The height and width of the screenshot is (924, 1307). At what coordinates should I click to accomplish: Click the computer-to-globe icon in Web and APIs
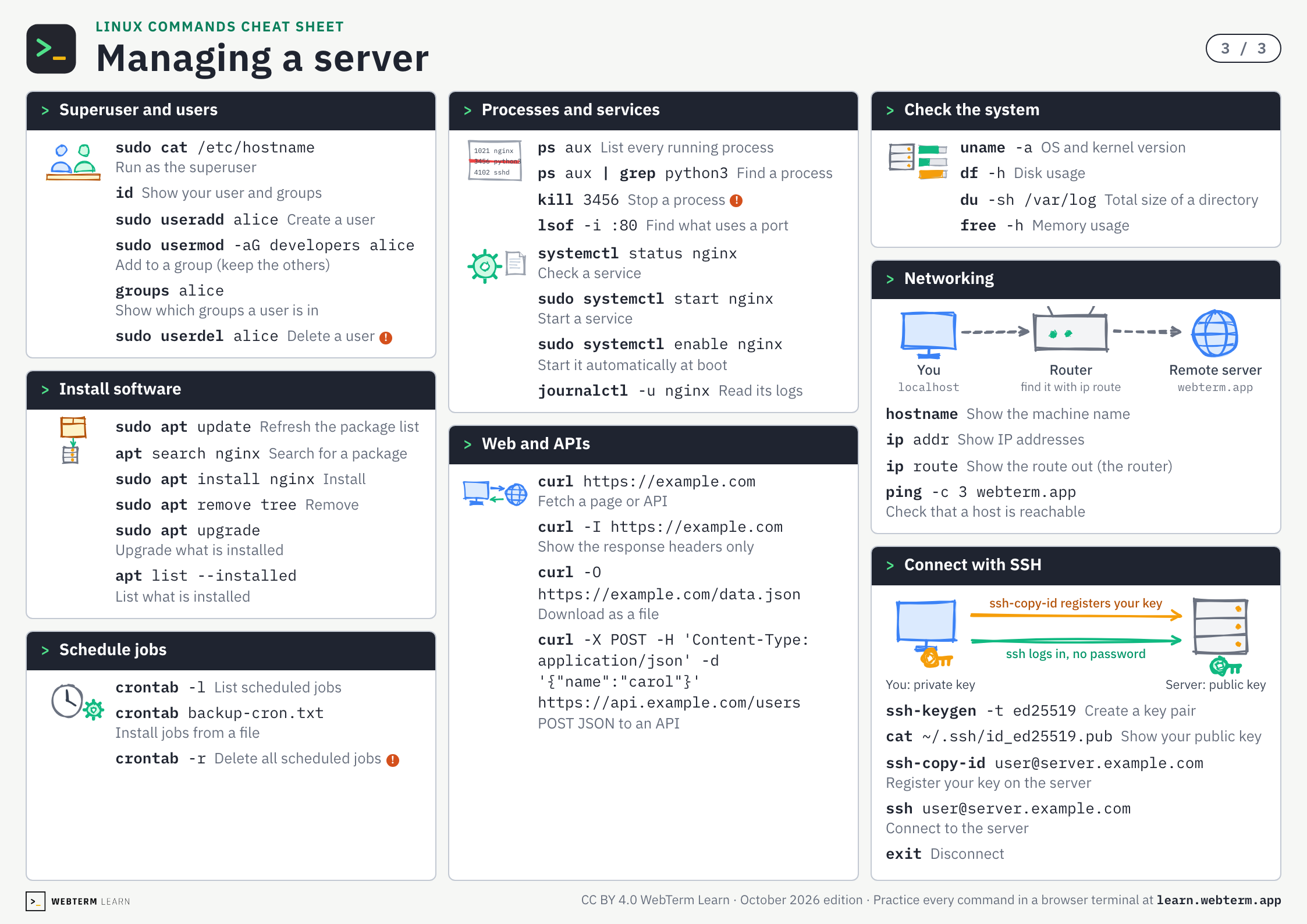tap(495, 493)
